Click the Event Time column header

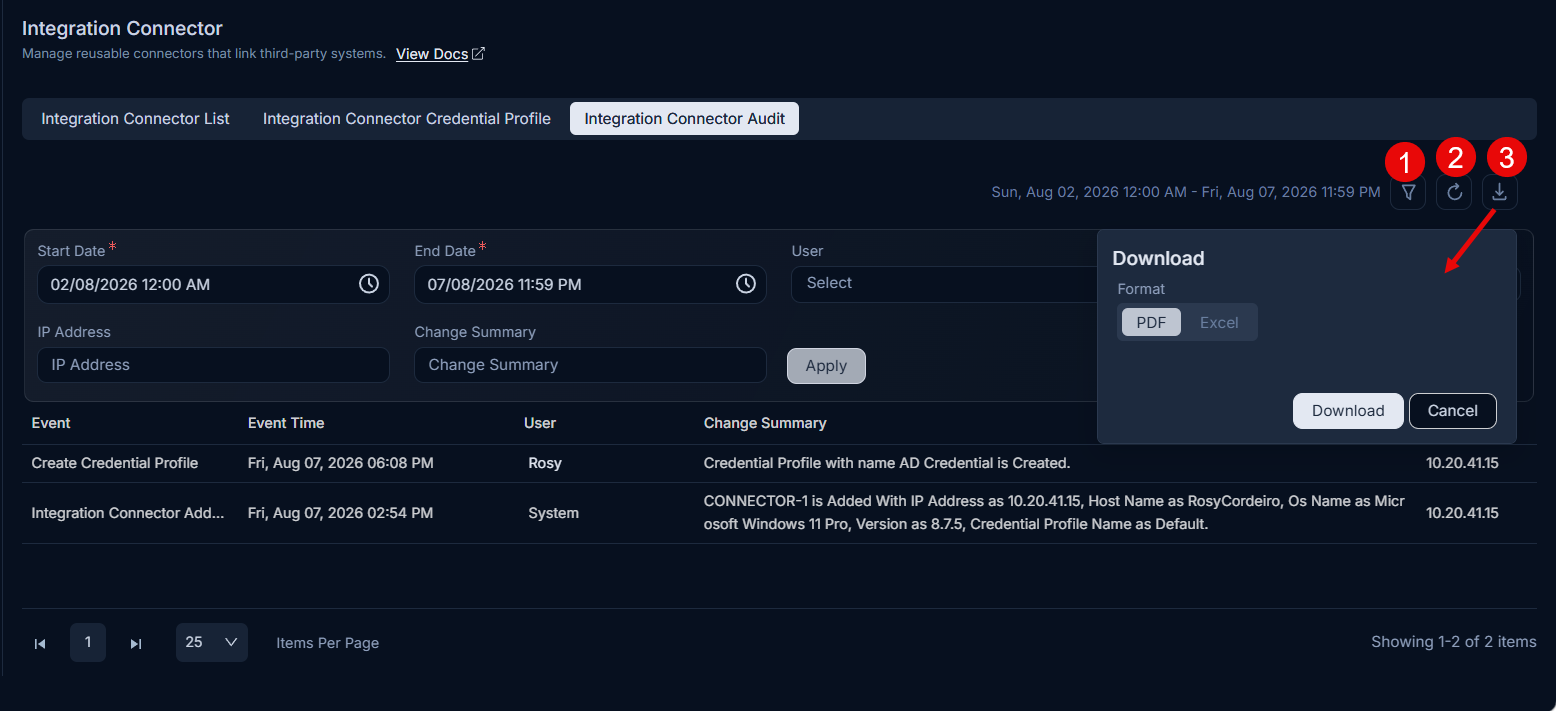pos(286,423)
